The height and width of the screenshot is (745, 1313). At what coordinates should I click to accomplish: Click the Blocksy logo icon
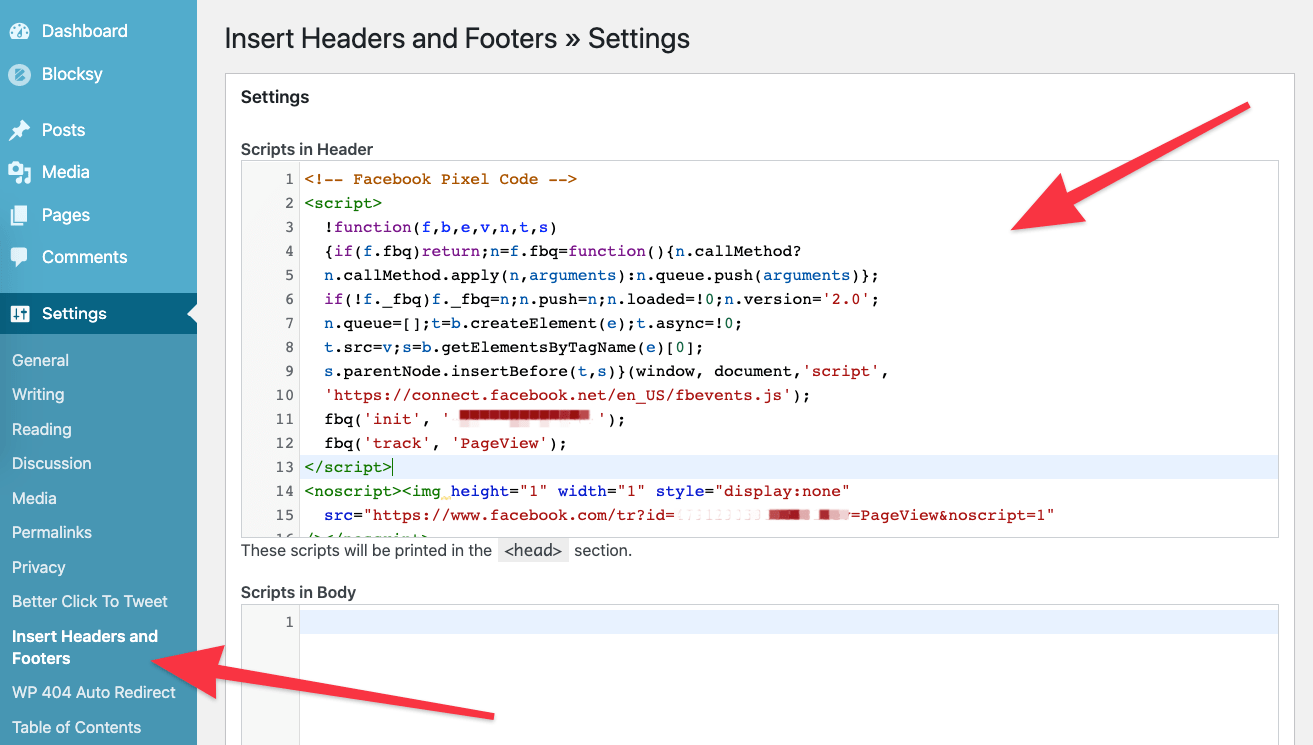coord(19,74)
